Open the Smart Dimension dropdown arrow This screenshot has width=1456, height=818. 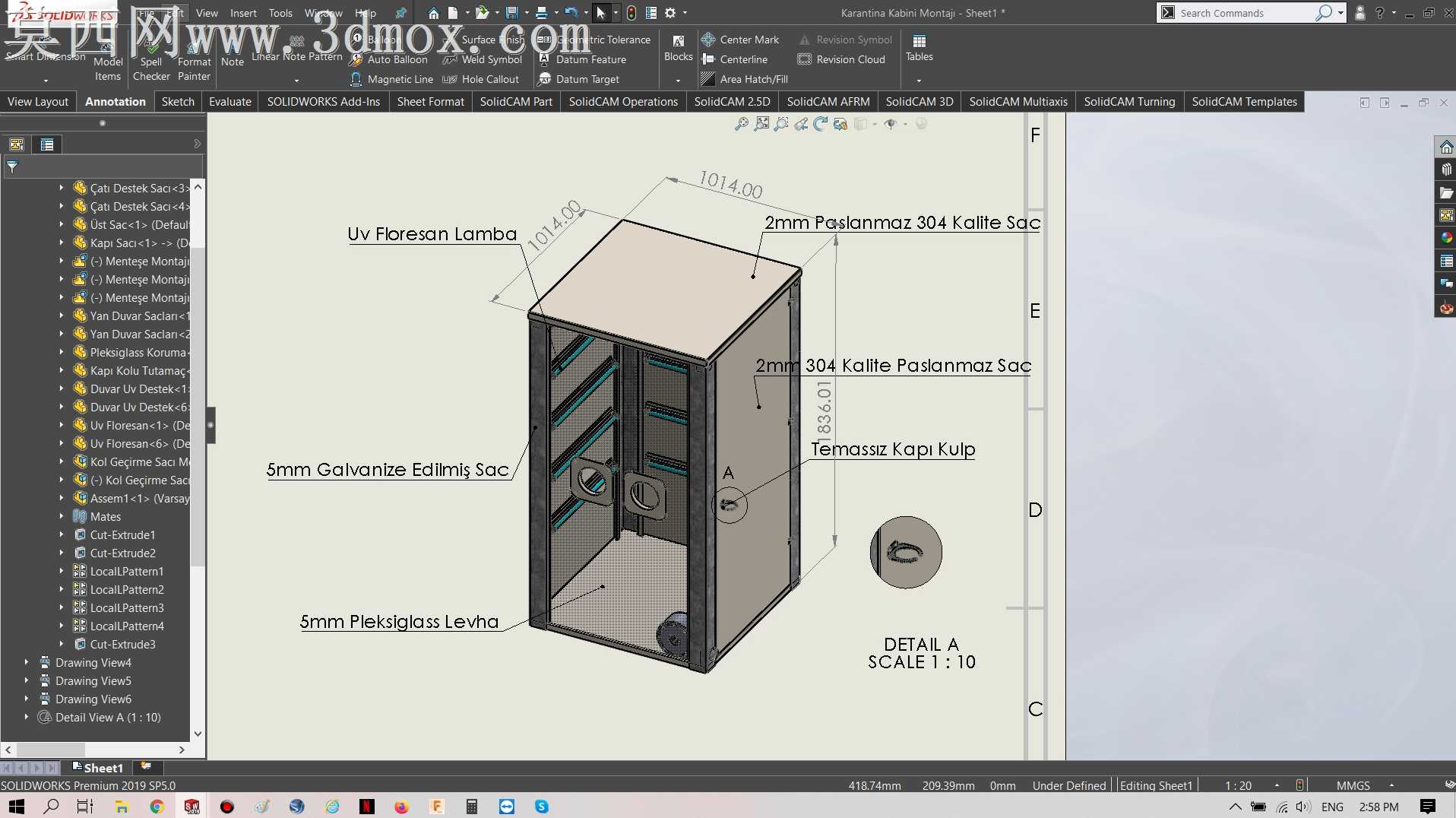[46, 80]
